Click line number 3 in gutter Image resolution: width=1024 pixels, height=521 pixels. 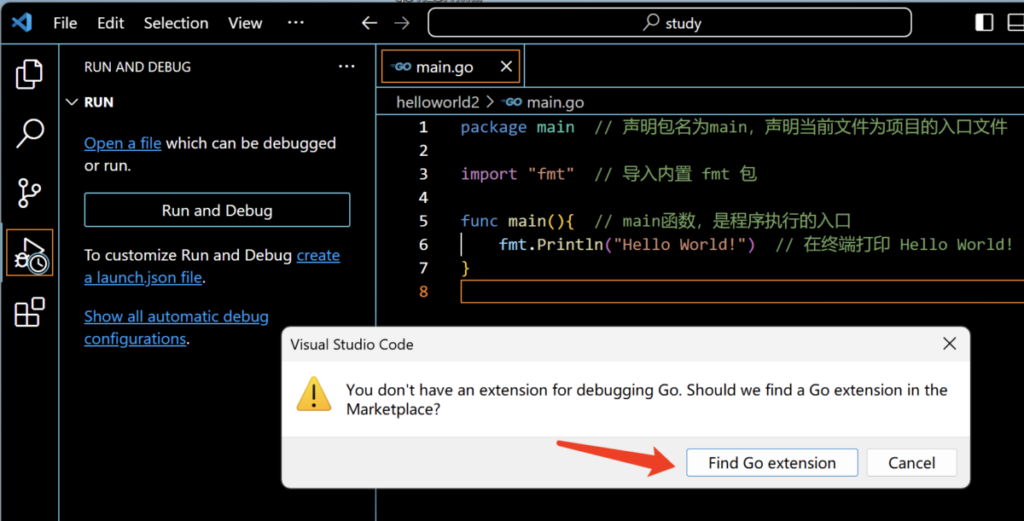pos(423,174)
